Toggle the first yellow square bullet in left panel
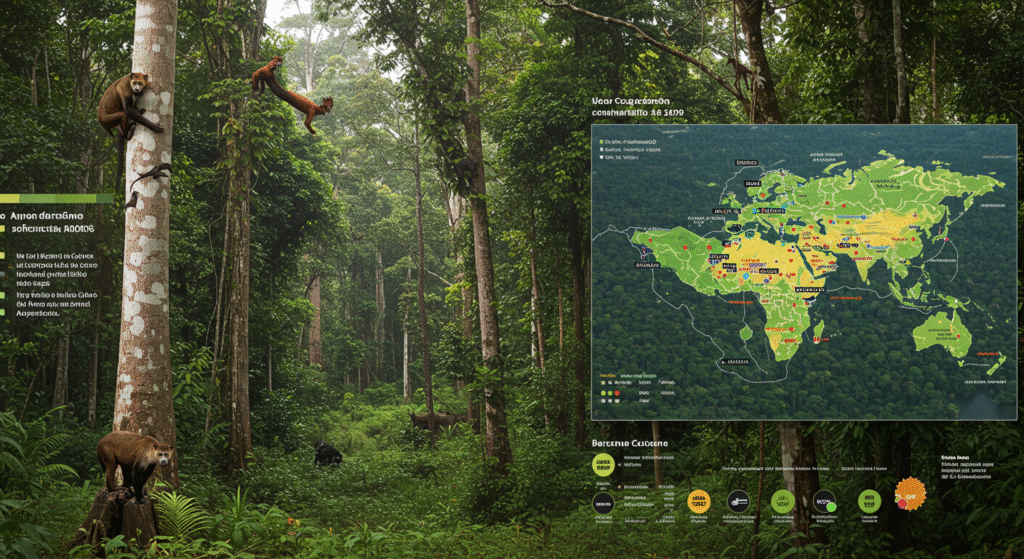The image size is (1024, 559). 3,229
